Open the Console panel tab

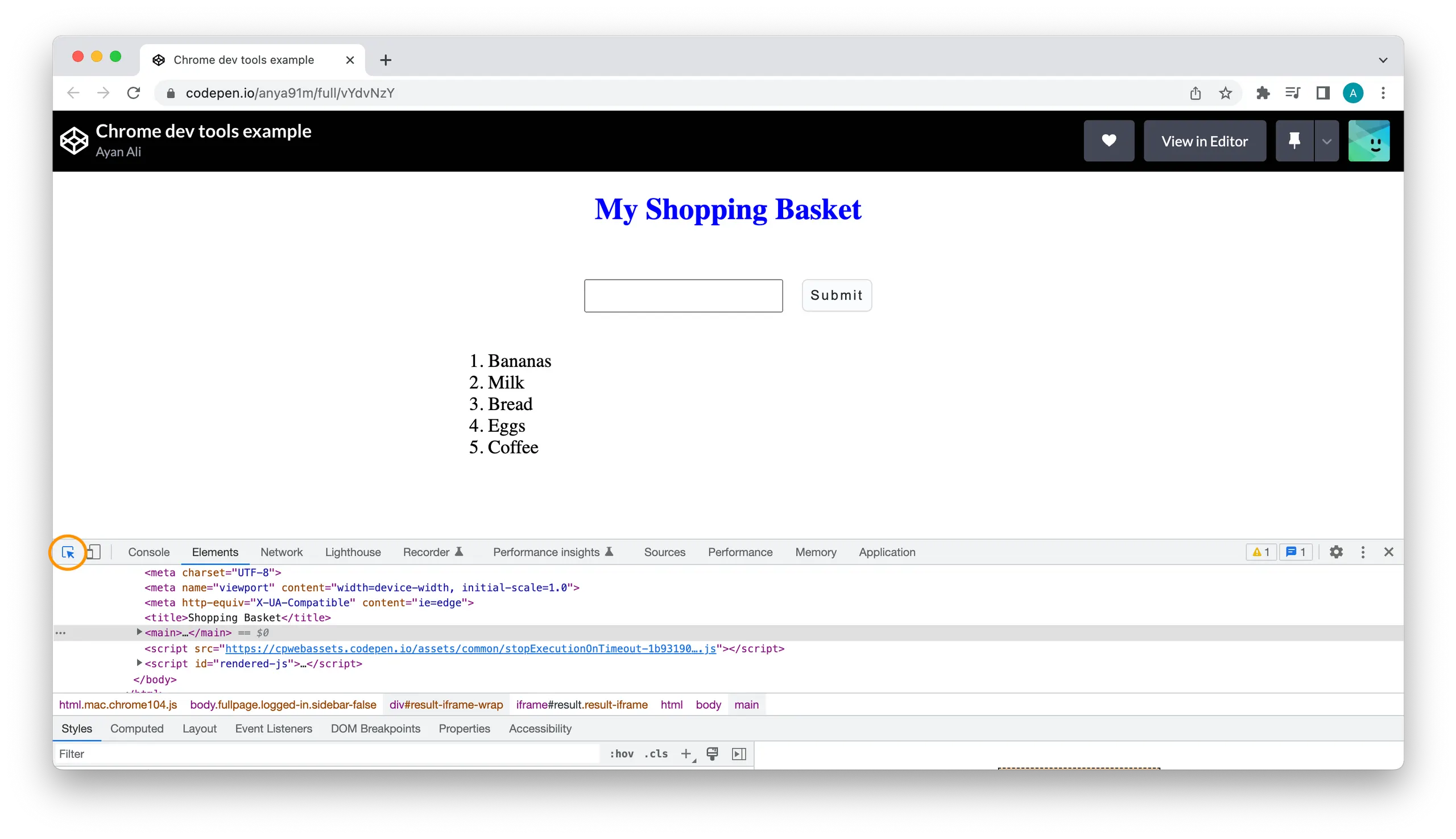[148, 551]
